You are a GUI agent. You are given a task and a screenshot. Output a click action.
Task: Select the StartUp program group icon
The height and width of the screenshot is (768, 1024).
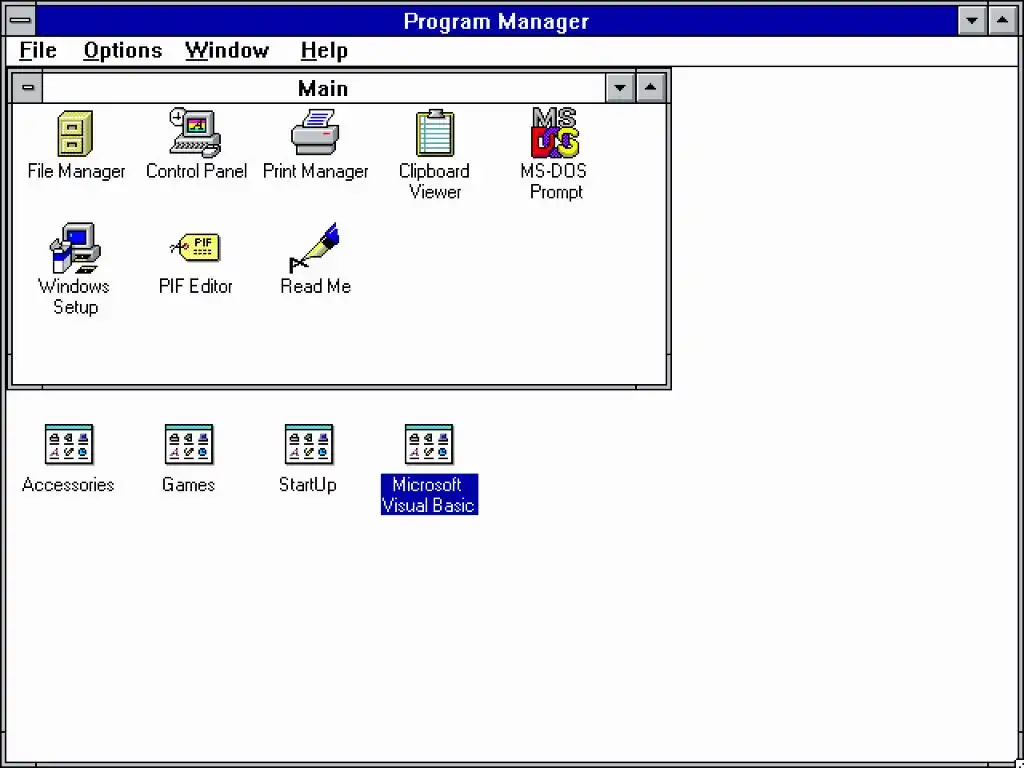tap(309, 444)
